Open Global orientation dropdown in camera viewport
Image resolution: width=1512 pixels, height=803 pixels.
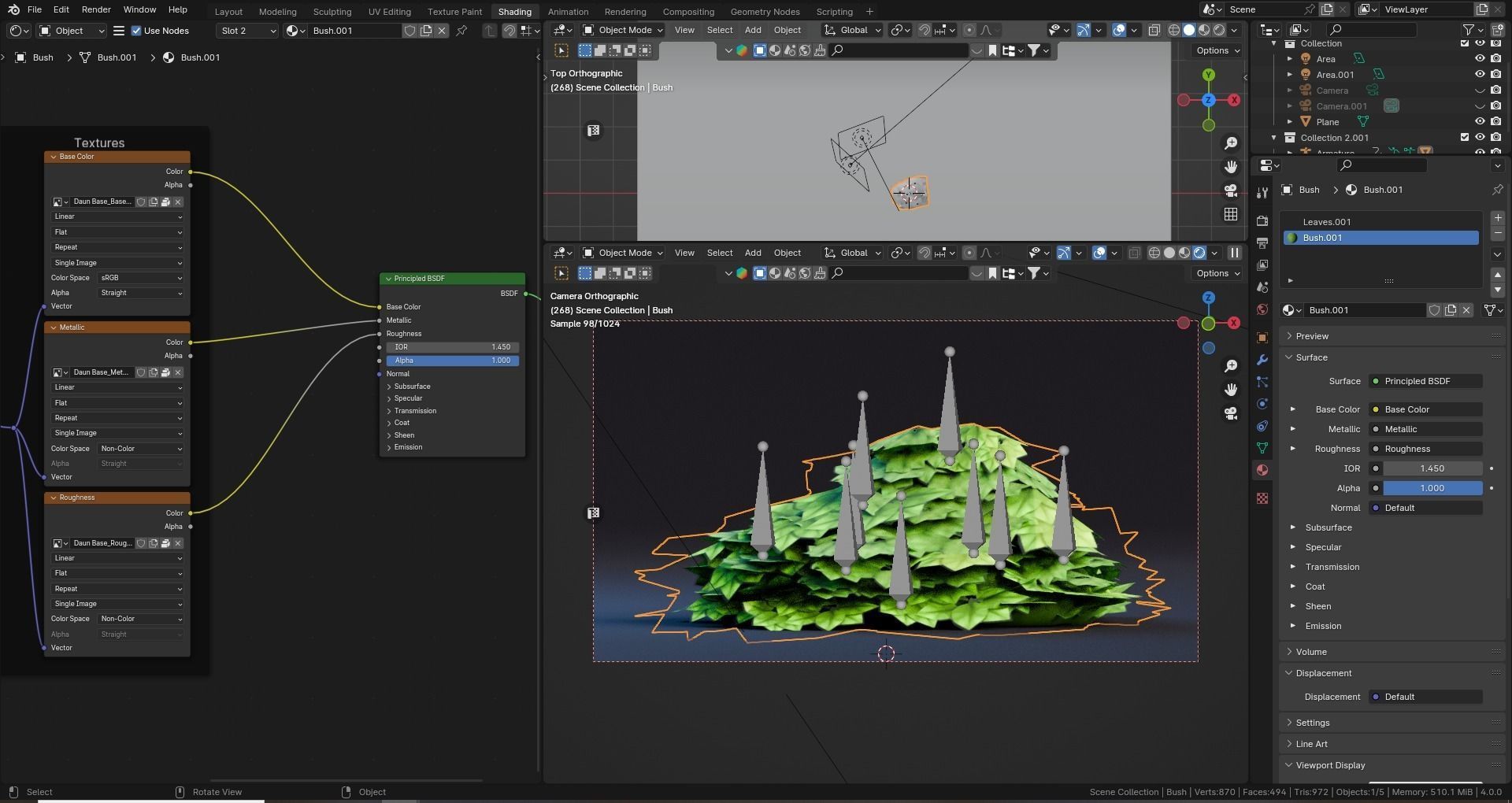pos(853,253)
